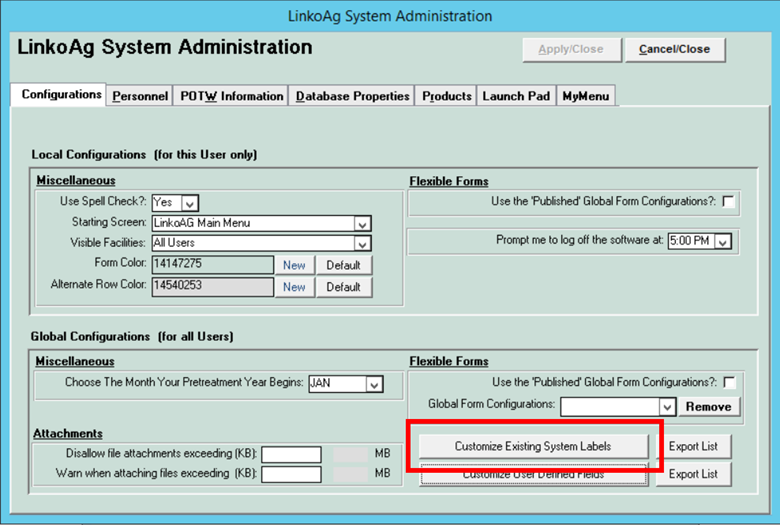Open the POTW Information tab
Image resolution: width=780 pixels, height=525 pixels.
231,96
